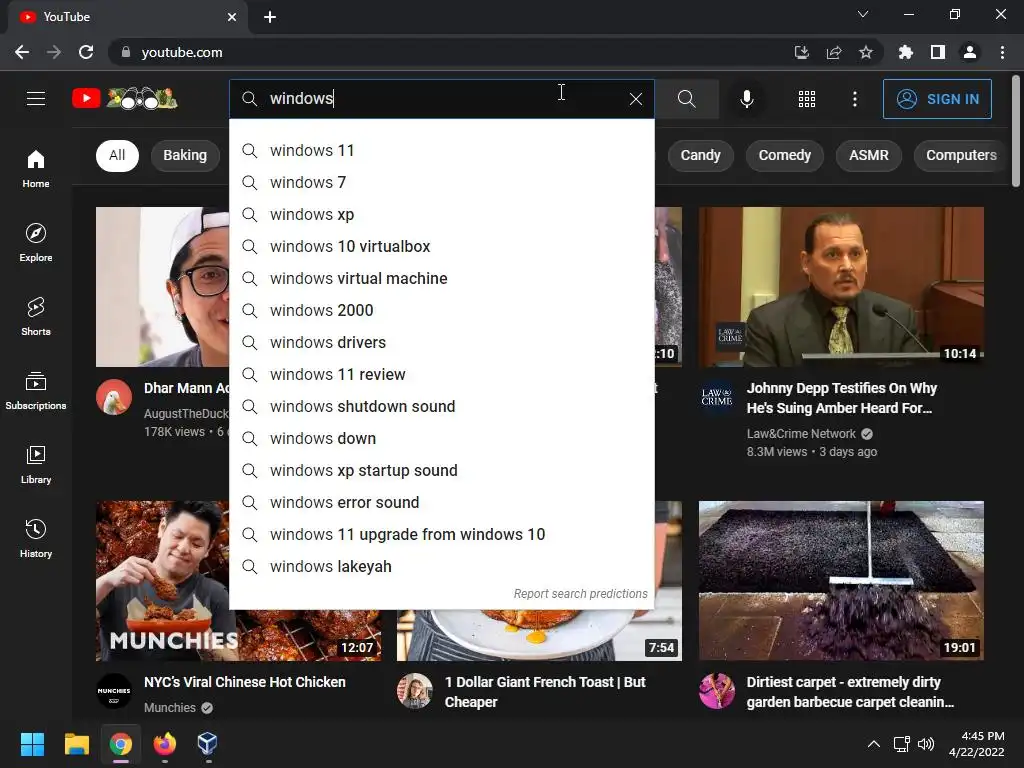
Task: Toggle the Chrome side panel icon
Action: [x=938, y=52]
